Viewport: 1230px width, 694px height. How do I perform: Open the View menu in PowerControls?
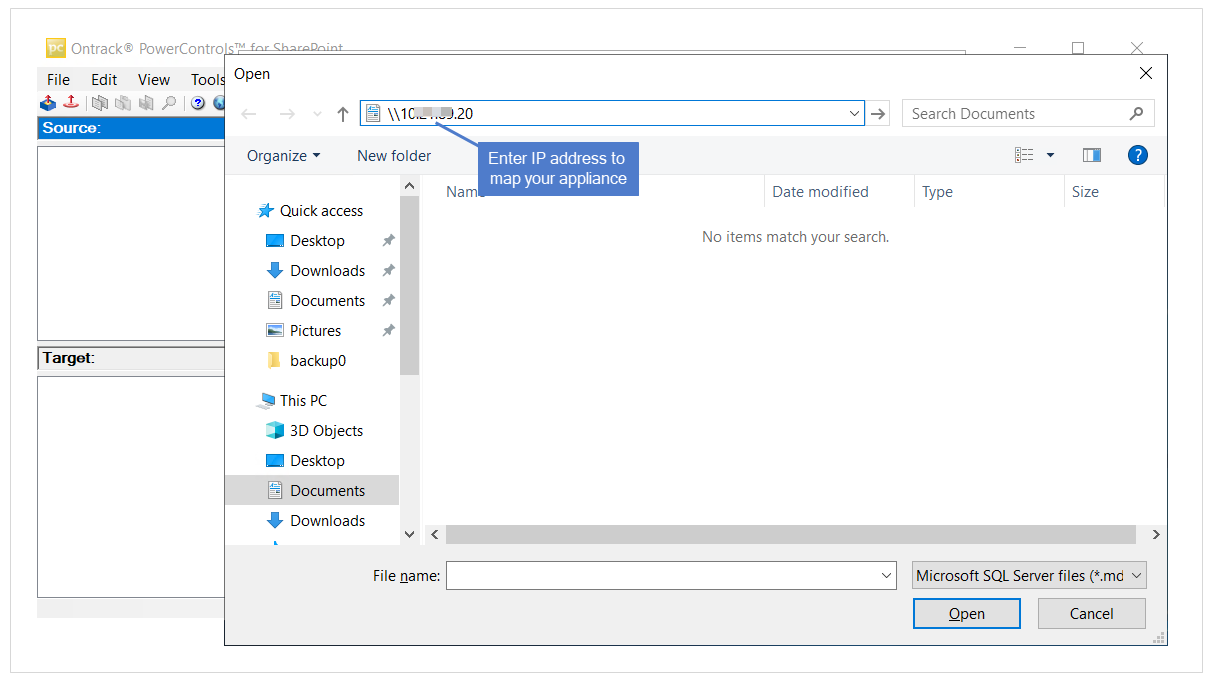154,80
